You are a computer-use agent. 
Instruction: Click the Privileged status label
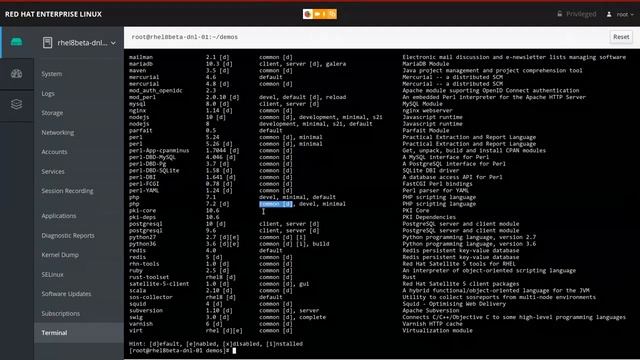point(581,14)
